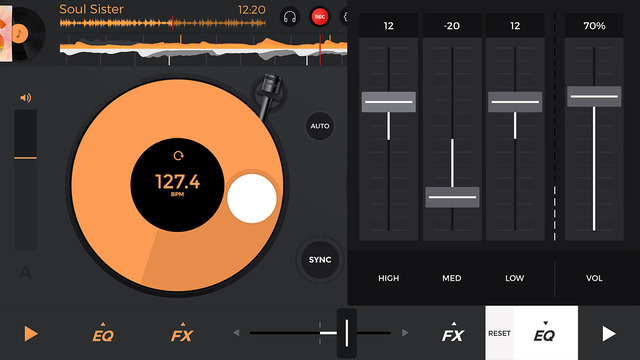
Task: Click the RESET button for the EQ
Action: pyautogui.click(x=499, y=333)
